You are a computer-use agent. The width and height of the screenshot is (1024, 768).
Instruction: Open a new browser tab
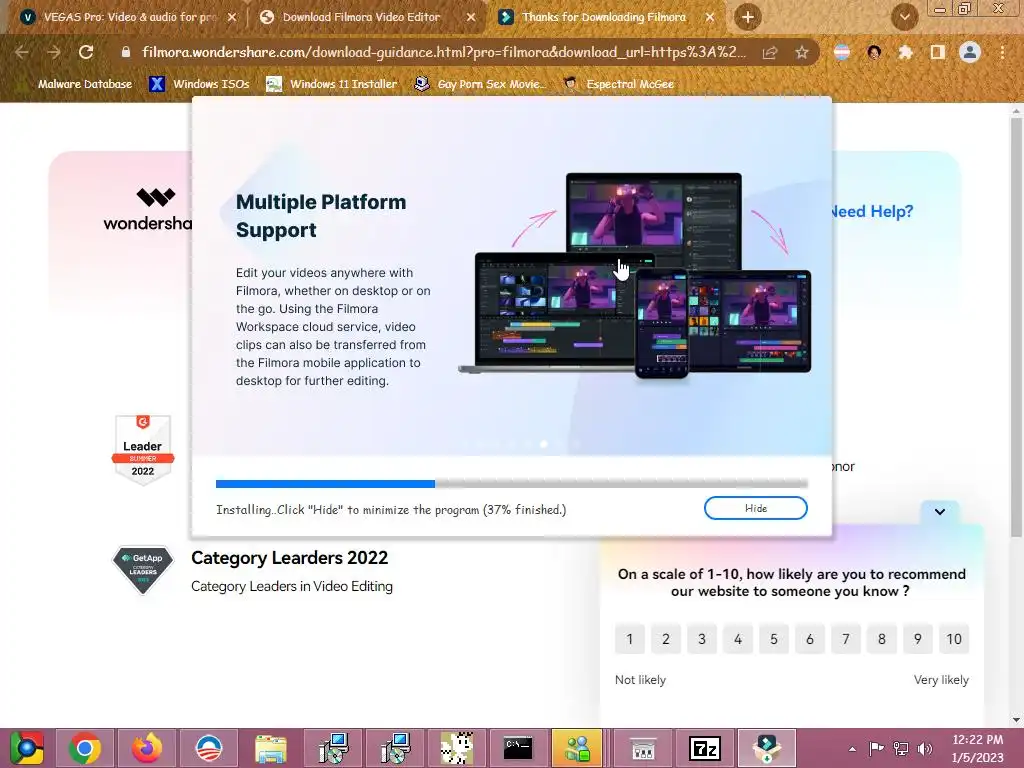[748, 18]
